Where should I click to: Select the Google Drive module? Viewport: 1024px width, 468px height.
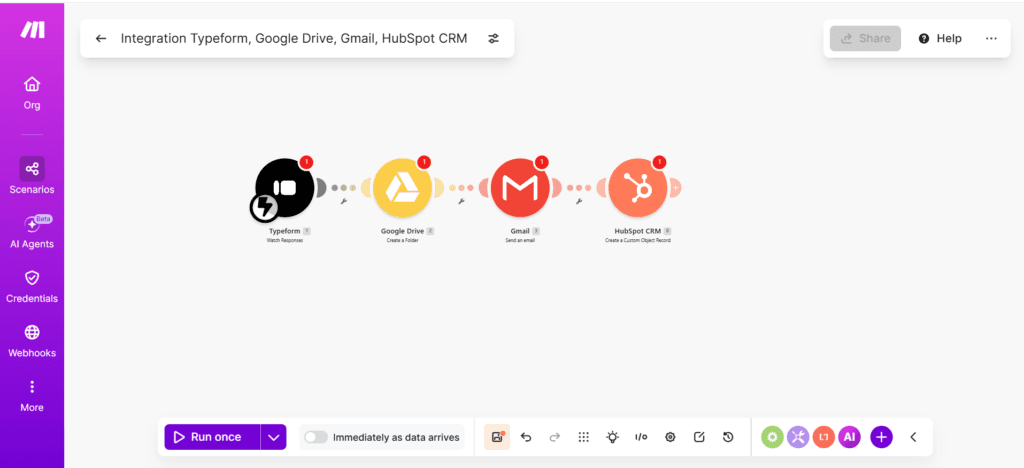[402, 188]
